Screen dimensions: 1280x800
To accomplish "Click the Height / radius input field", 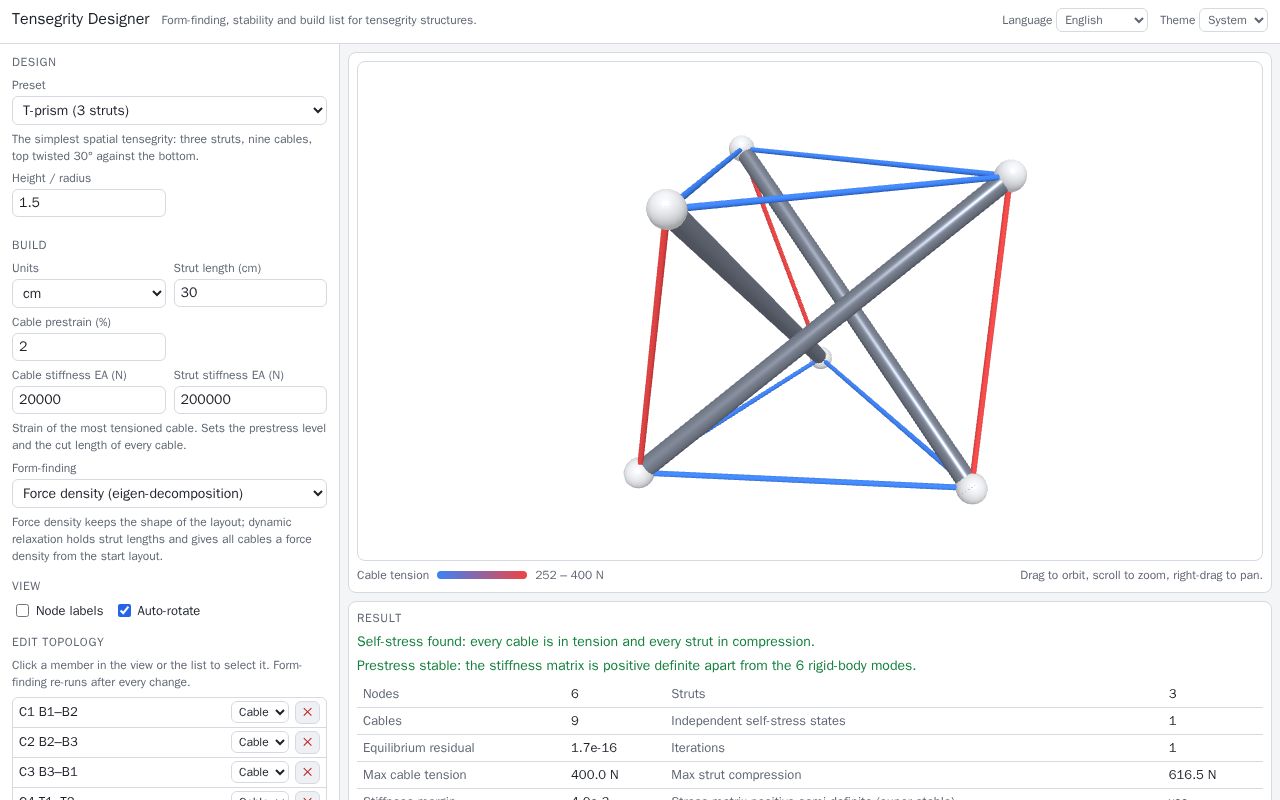I will click(x=89, y=203).
